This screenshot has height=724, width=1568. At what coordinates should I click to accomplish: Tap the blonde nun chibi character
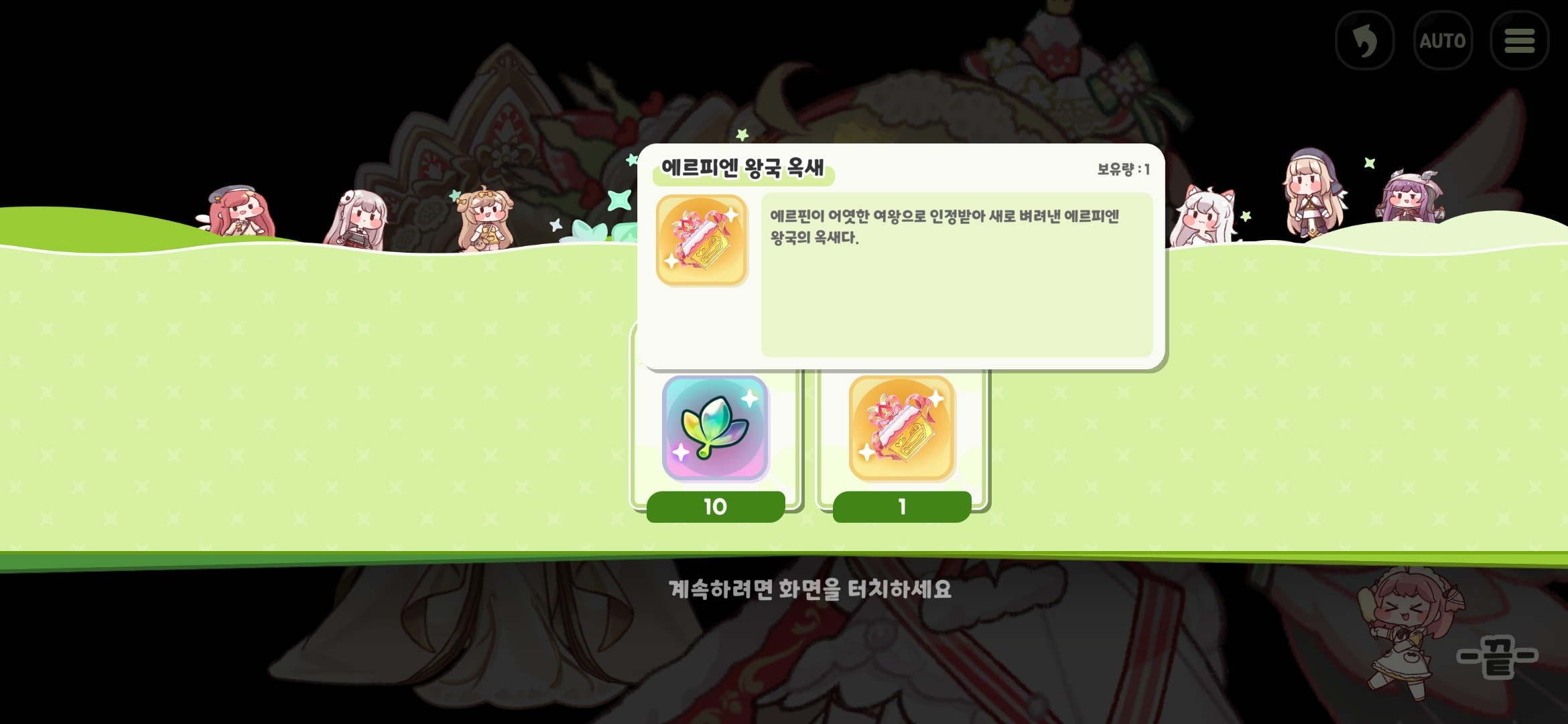coord(1312,193)
